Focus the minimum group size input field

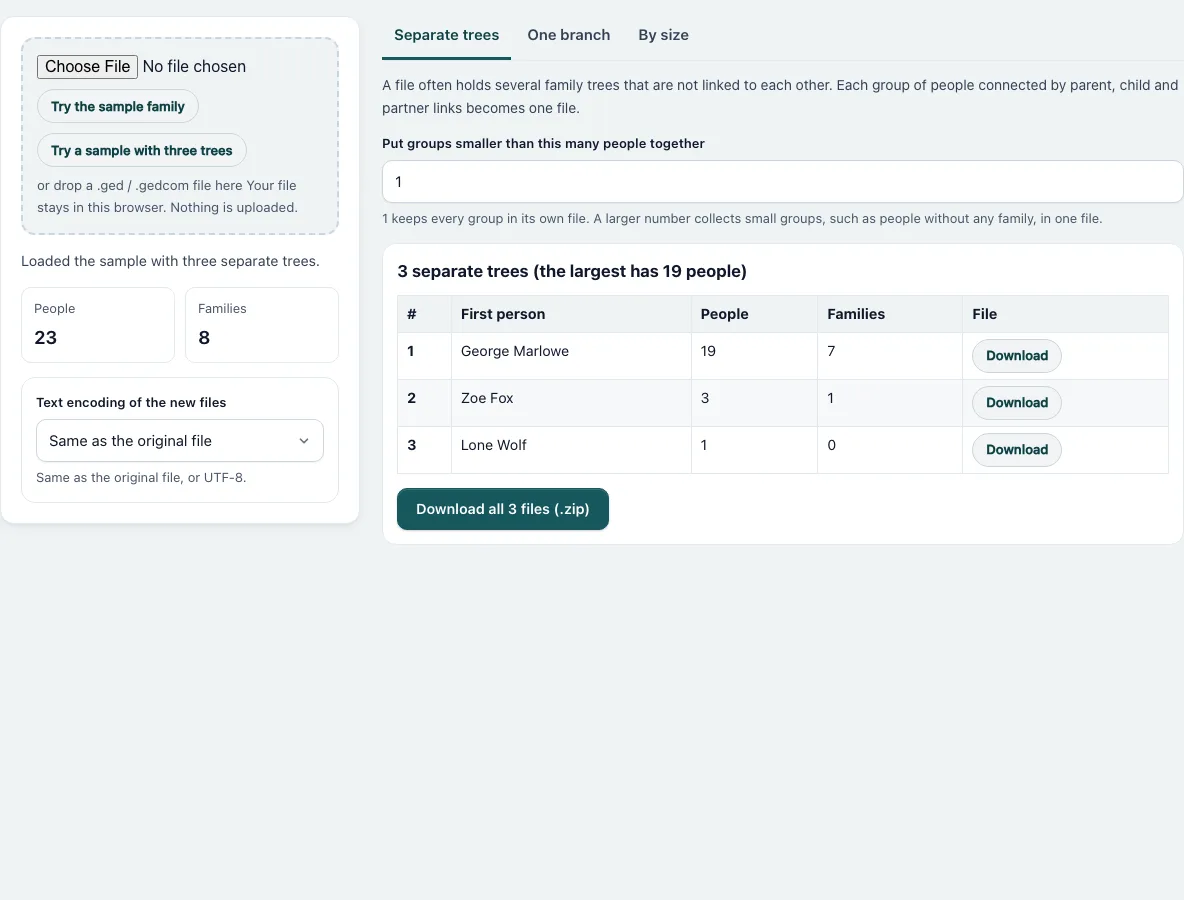point(782,181)
